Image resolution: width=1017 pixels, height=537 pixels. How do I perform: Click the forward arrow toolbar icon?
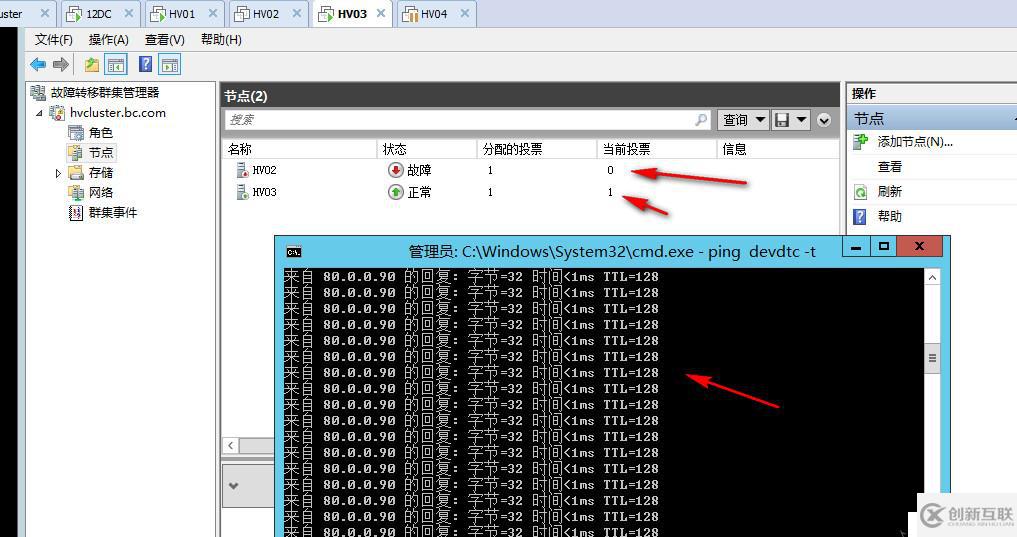(61, 64)
